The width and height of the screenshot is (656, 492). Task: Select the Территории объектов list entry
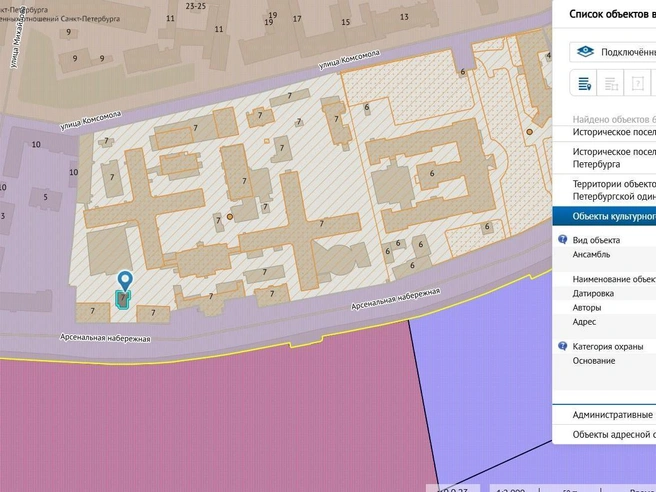click(x=604, y=190)
